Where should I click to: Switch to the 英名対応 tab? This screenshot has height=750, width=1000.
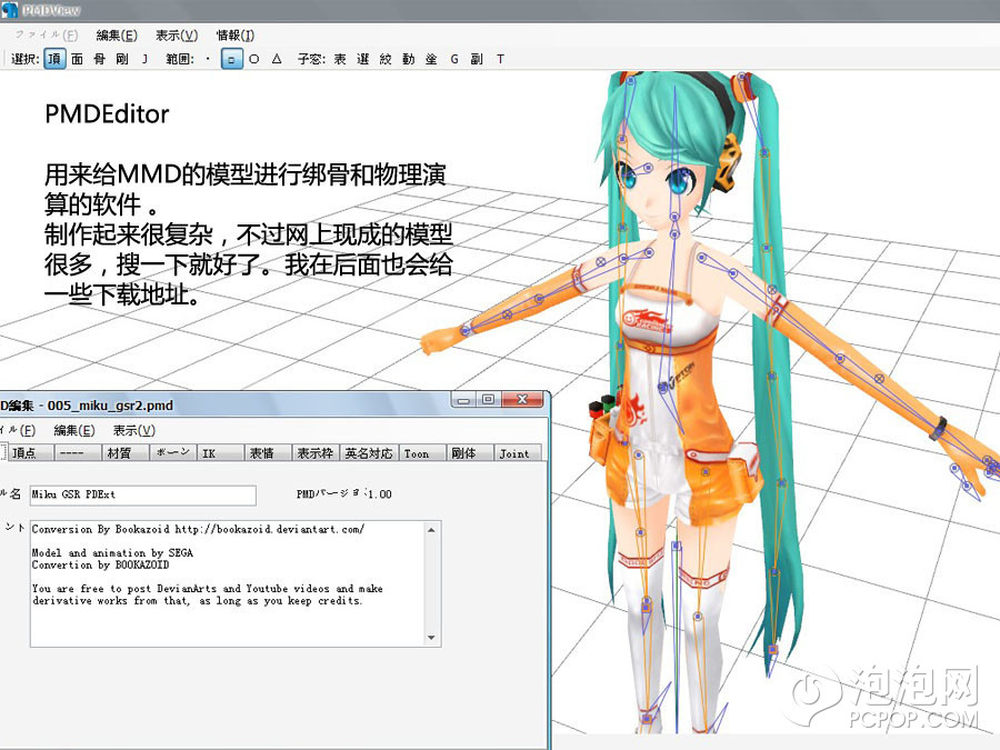pos(369,453)
